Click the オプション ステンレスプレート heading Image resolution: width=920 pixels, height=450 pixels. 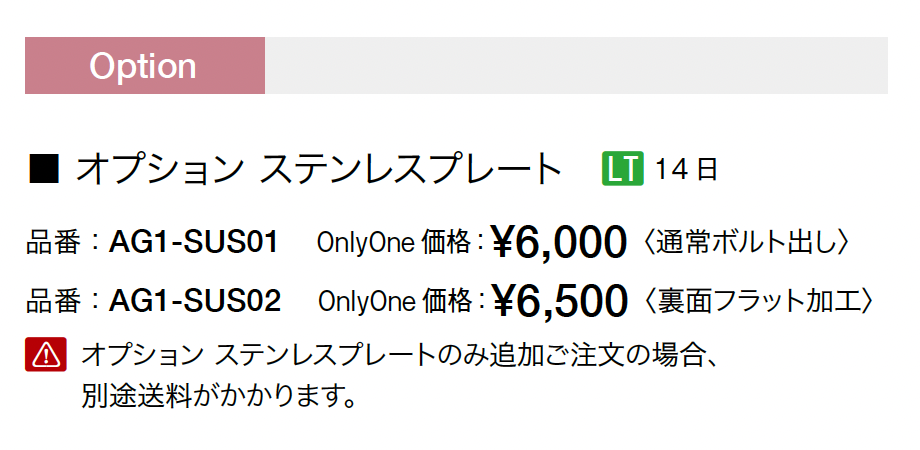click(319, 169)
